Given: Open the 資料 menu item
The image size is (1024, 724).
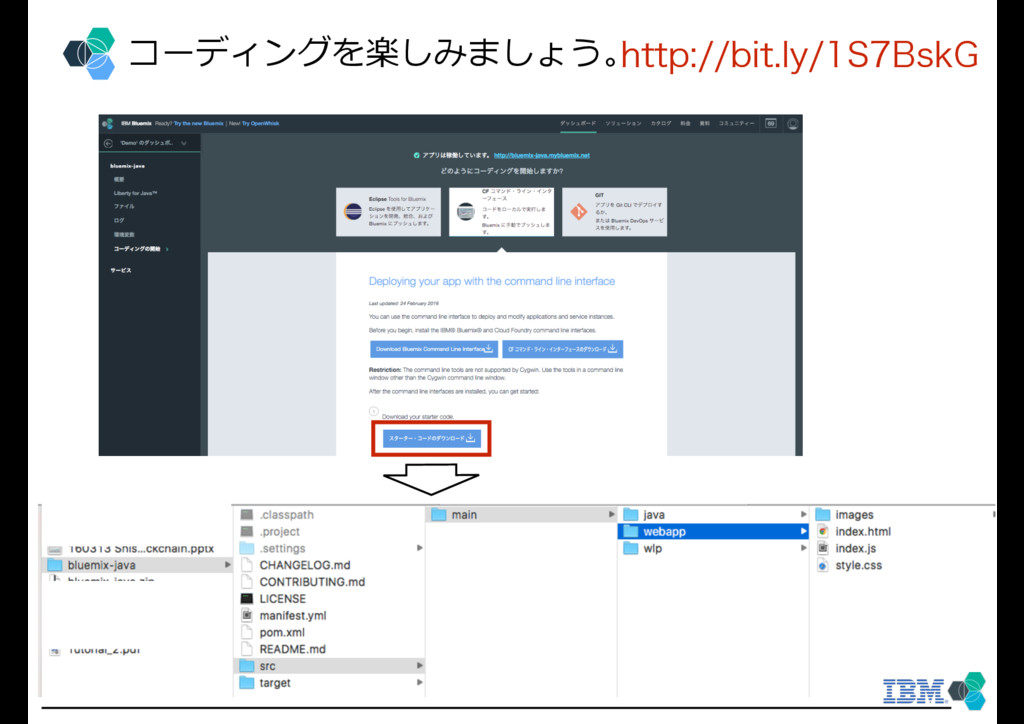Looking at the screenshot, I should coord(705,123).
